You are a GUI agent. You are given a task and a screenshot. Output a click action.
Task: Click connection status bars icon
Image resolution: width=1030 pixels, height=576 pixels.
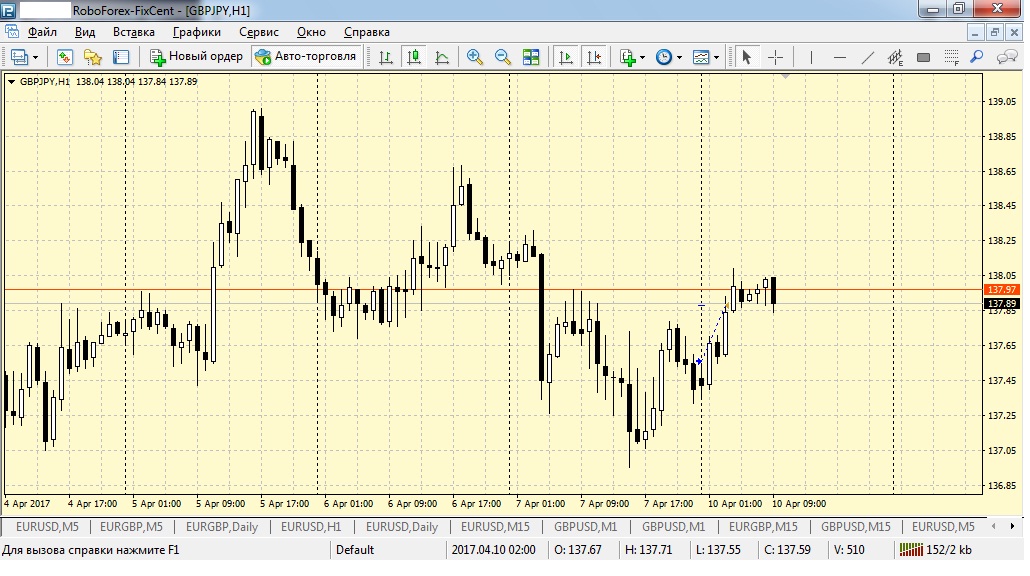coord(911,550)
